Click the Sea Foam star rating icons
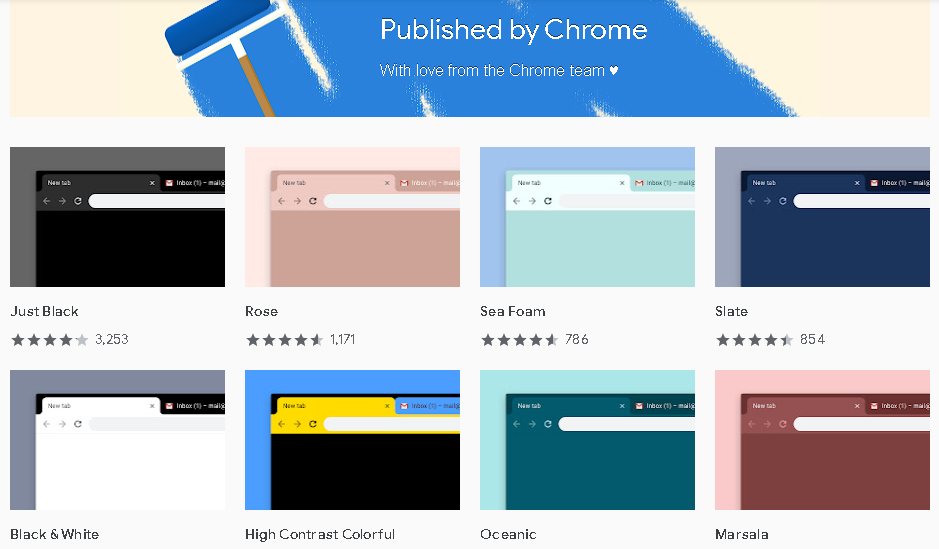Image resolution: width=939 pixels, height=549 pixels. 519,340
